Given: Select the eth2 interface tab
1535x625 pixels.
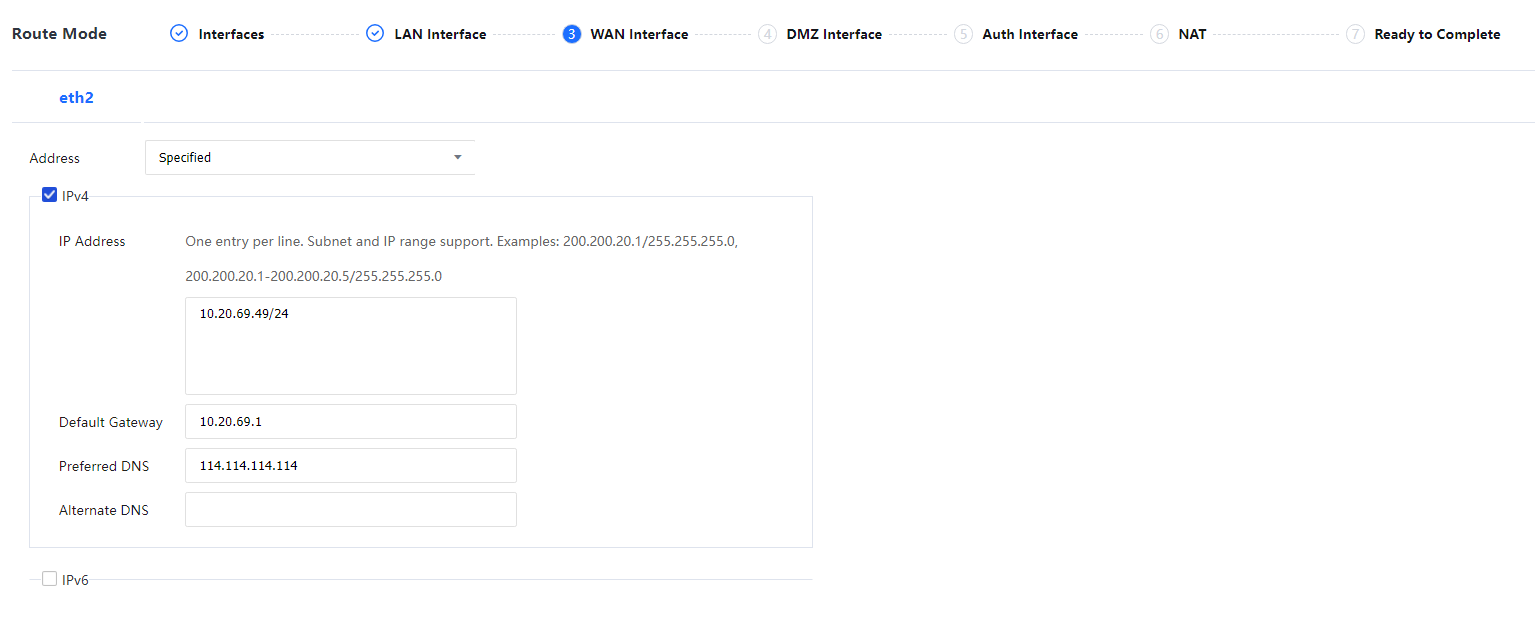Looking at the screenshot, I should tap(76, 98).
